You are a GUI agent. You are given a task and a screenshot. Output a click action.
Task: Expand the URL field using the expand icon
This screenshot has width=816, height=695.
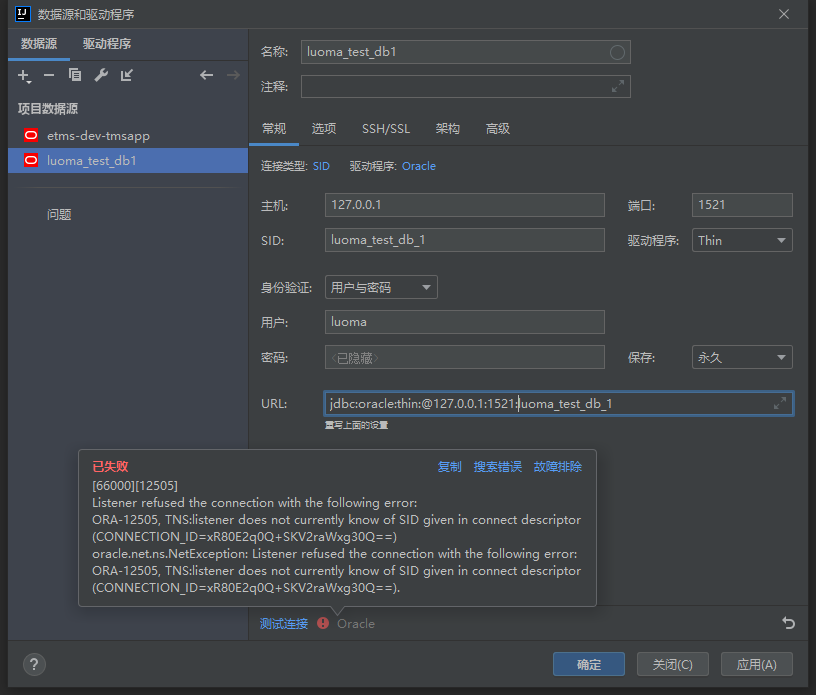coord(780,403)
